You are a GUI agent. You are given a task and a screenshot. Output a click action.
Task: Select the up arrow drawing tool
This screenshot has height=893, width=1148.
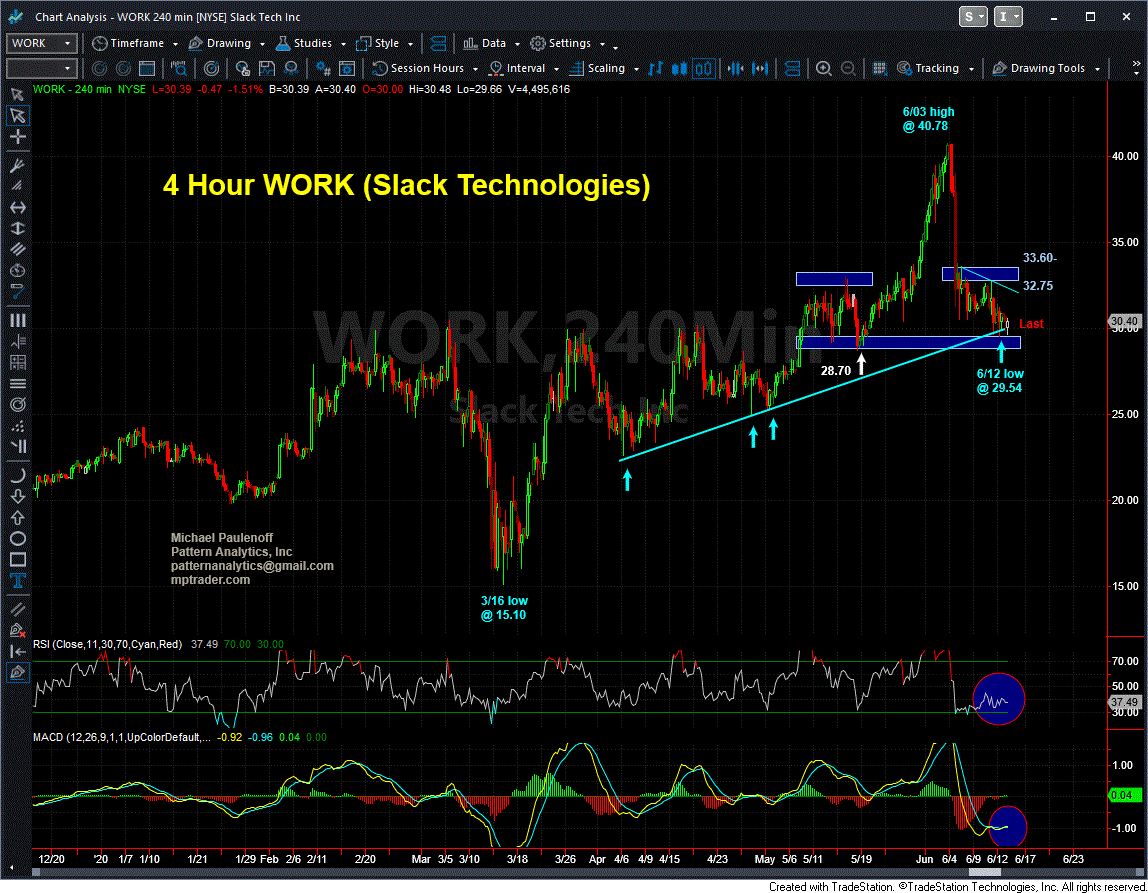[x=18, y=518]
